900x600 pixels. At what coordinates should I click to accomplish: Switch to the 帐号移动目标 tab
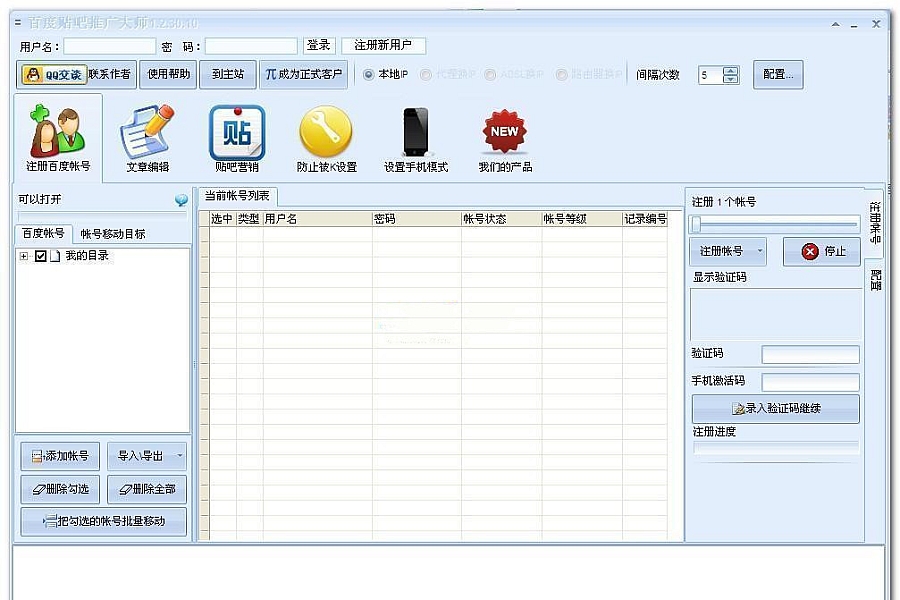coord(112,234)
